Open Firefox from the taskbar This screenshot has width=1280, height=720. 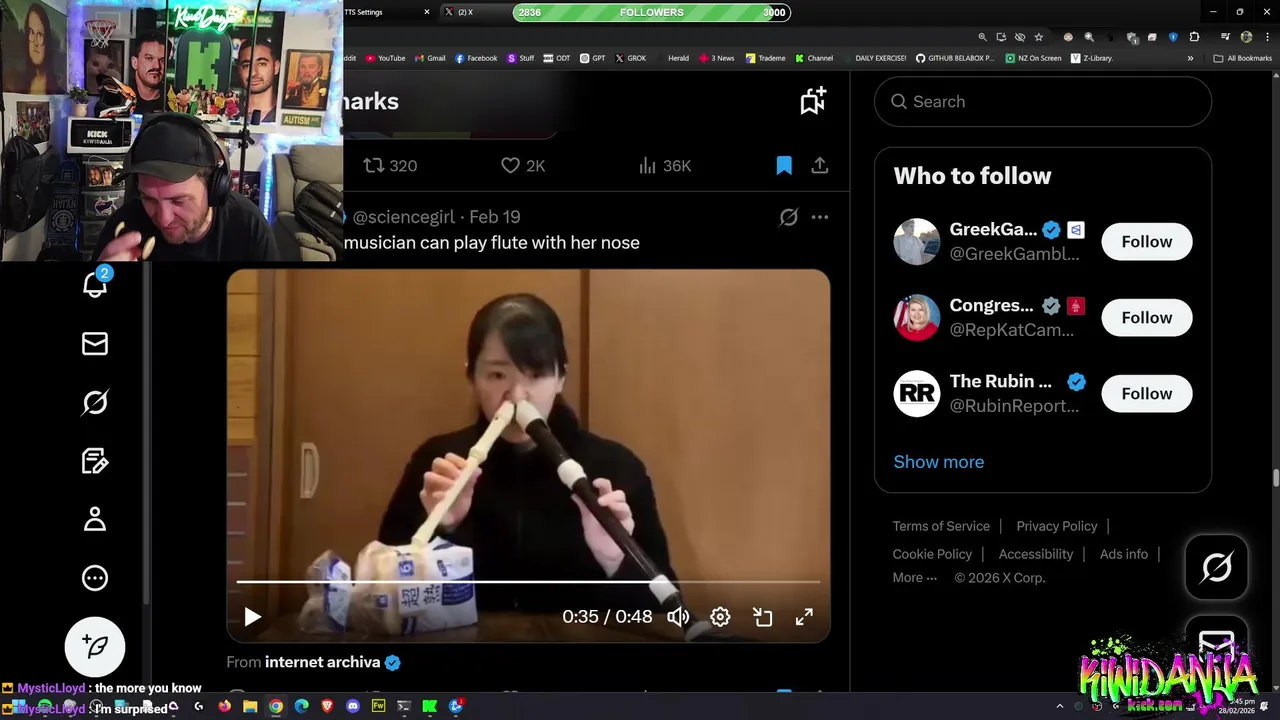[x=225, y=706]
